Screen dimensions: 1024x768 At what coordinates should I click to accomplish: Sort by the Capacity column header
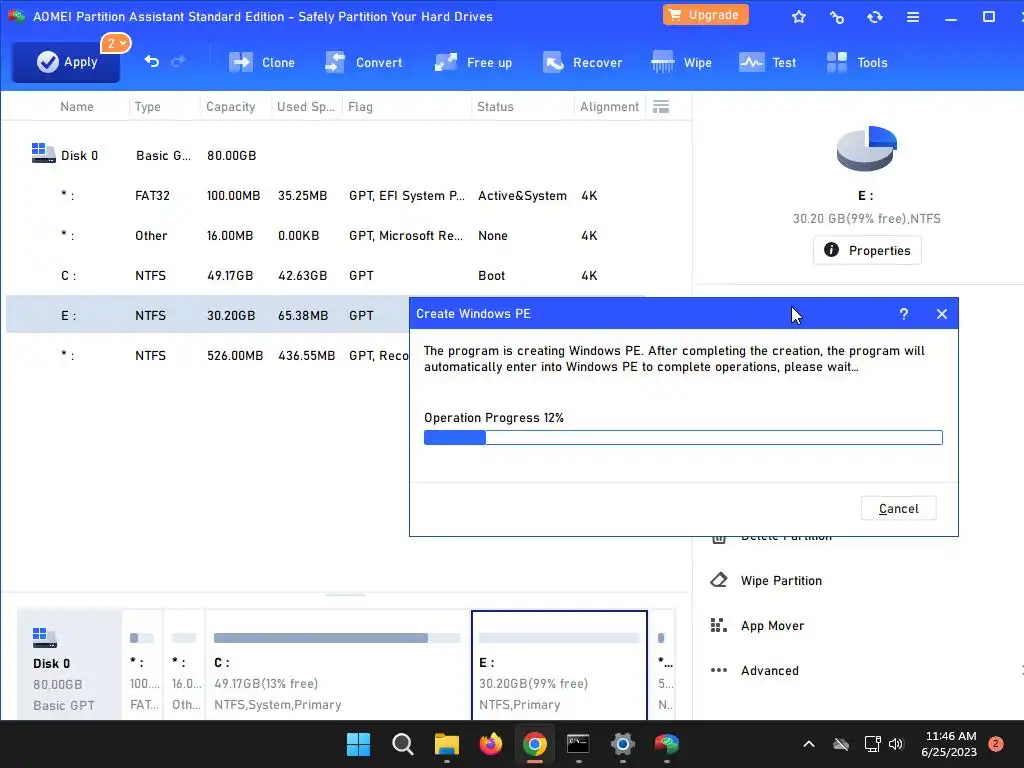click(231, 106)
